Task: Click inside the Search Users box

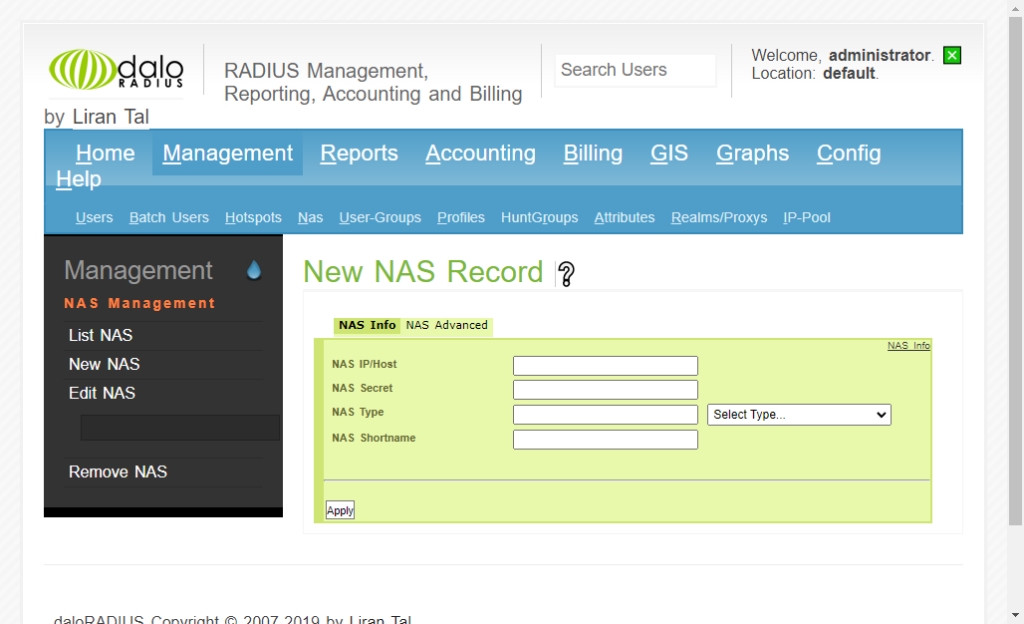Action: 634,70
